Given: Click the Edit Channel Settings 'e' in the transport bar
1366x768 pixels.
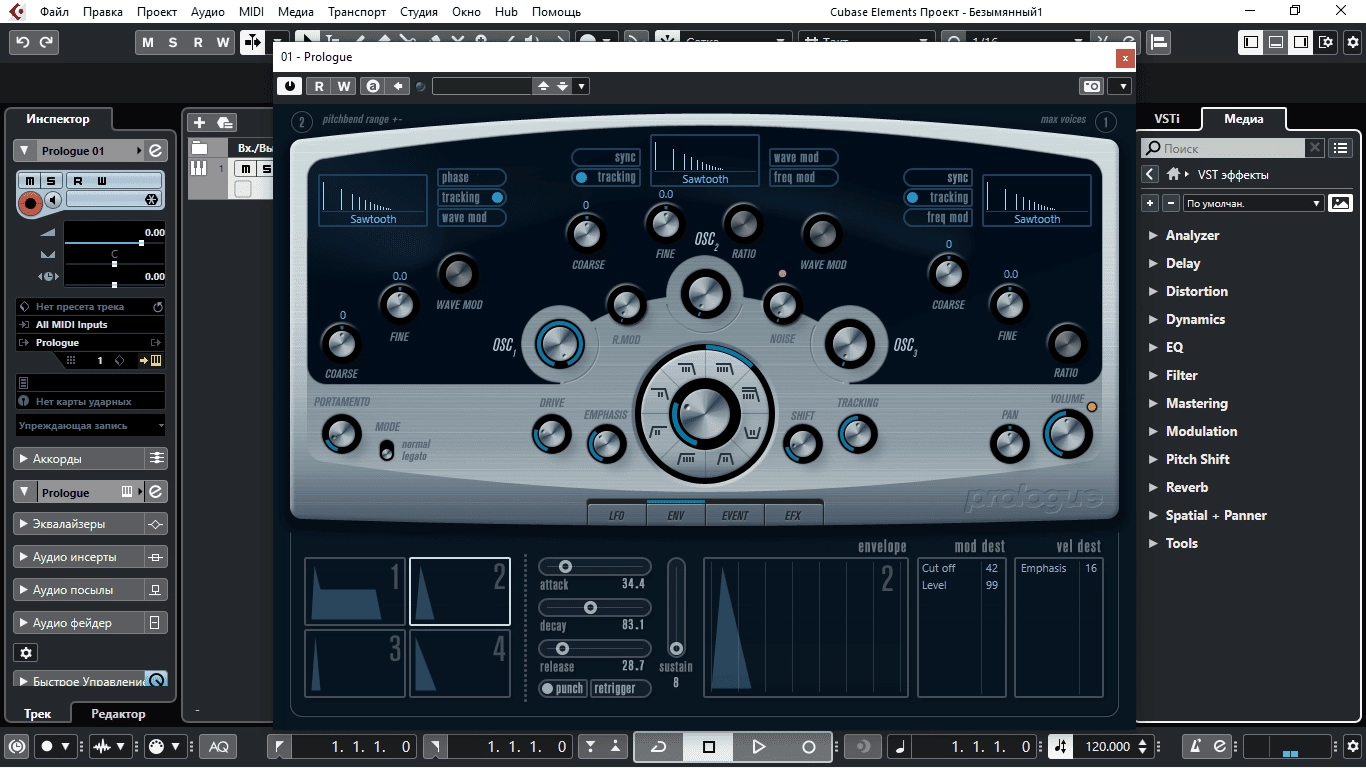Looking at the screenshot, I should [1219, 746].
